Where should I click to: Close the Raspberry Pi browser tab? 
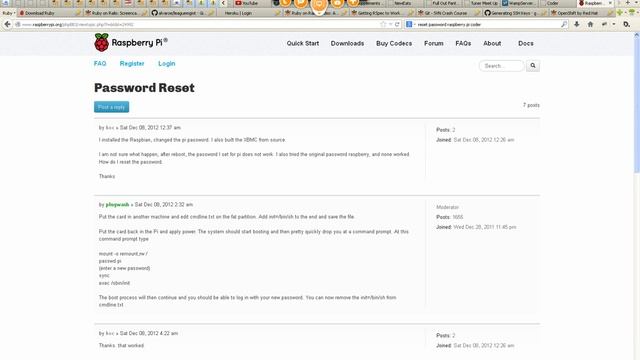(x=610, y=3)
